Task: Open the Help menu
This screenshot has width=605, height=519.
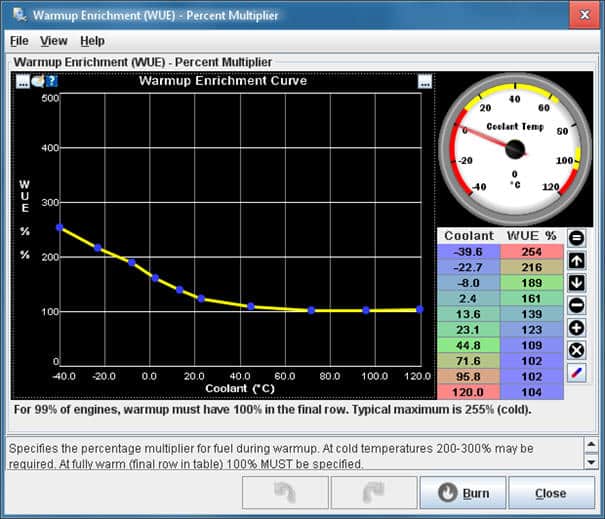Action: coord(92,41)
